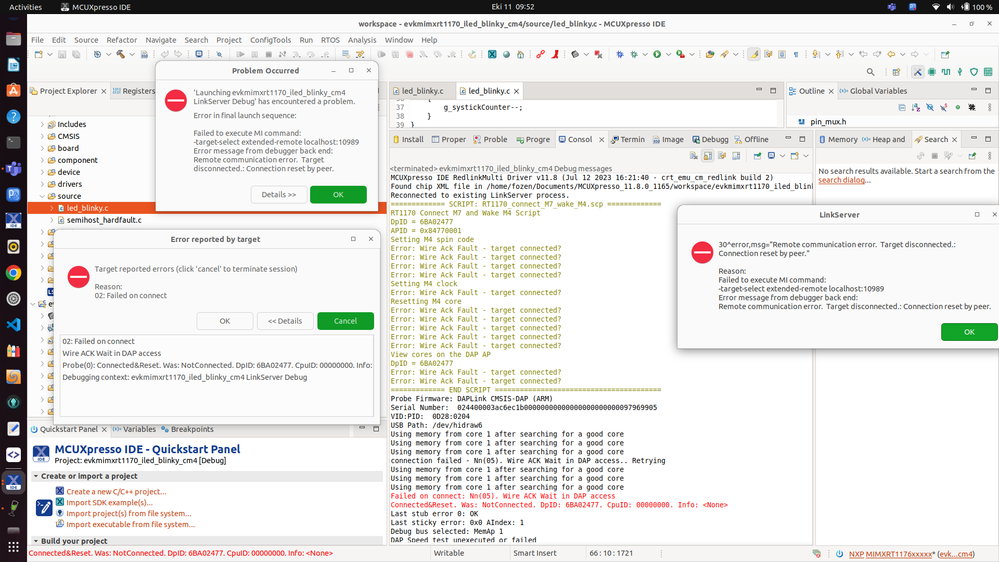Click the Pin Search view icon
The width and height of the screenshot is (999, 562).
pos(972,155)
